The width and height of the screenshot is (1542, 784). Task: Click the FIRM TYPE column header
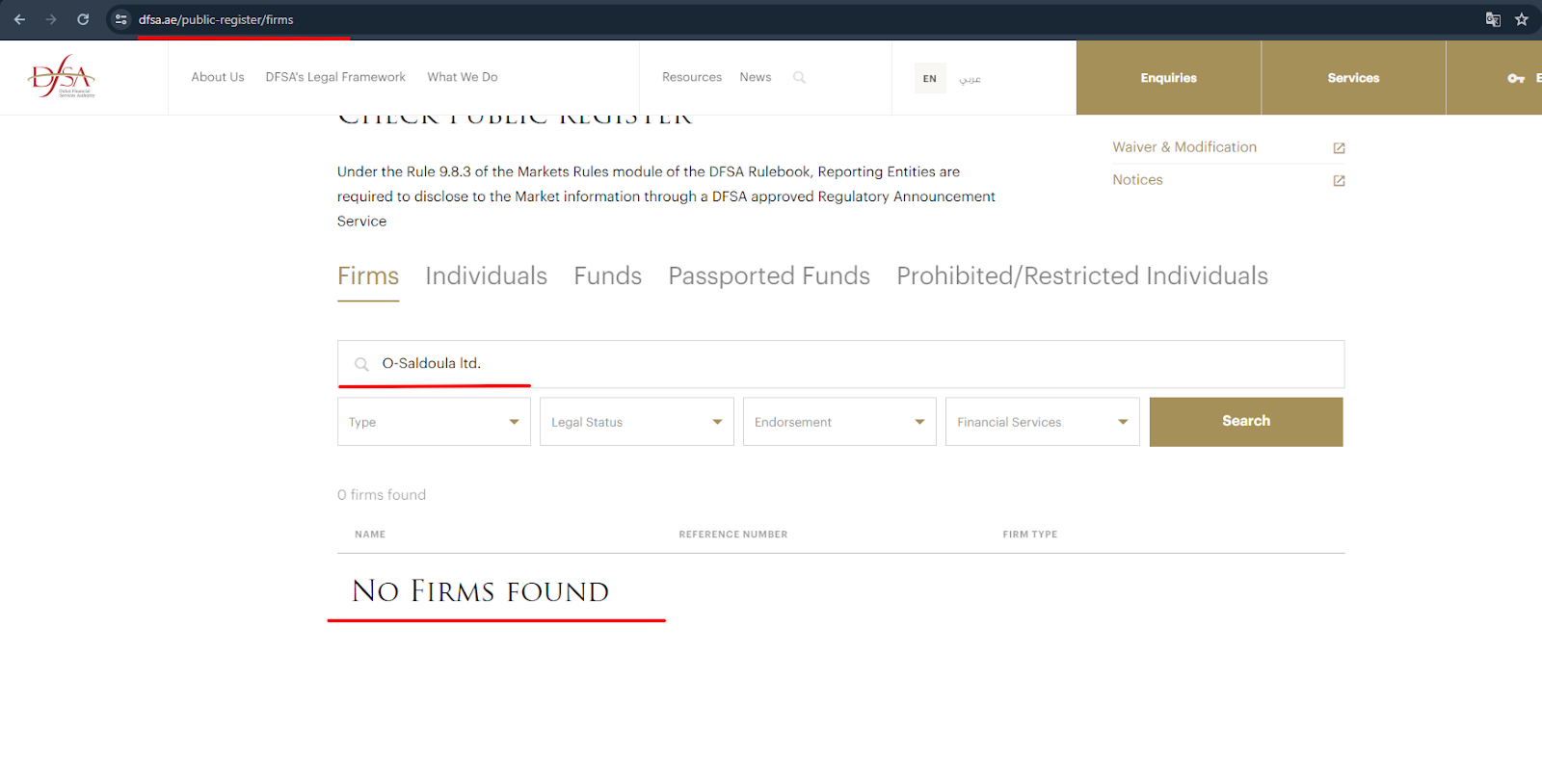(1030, 535)
